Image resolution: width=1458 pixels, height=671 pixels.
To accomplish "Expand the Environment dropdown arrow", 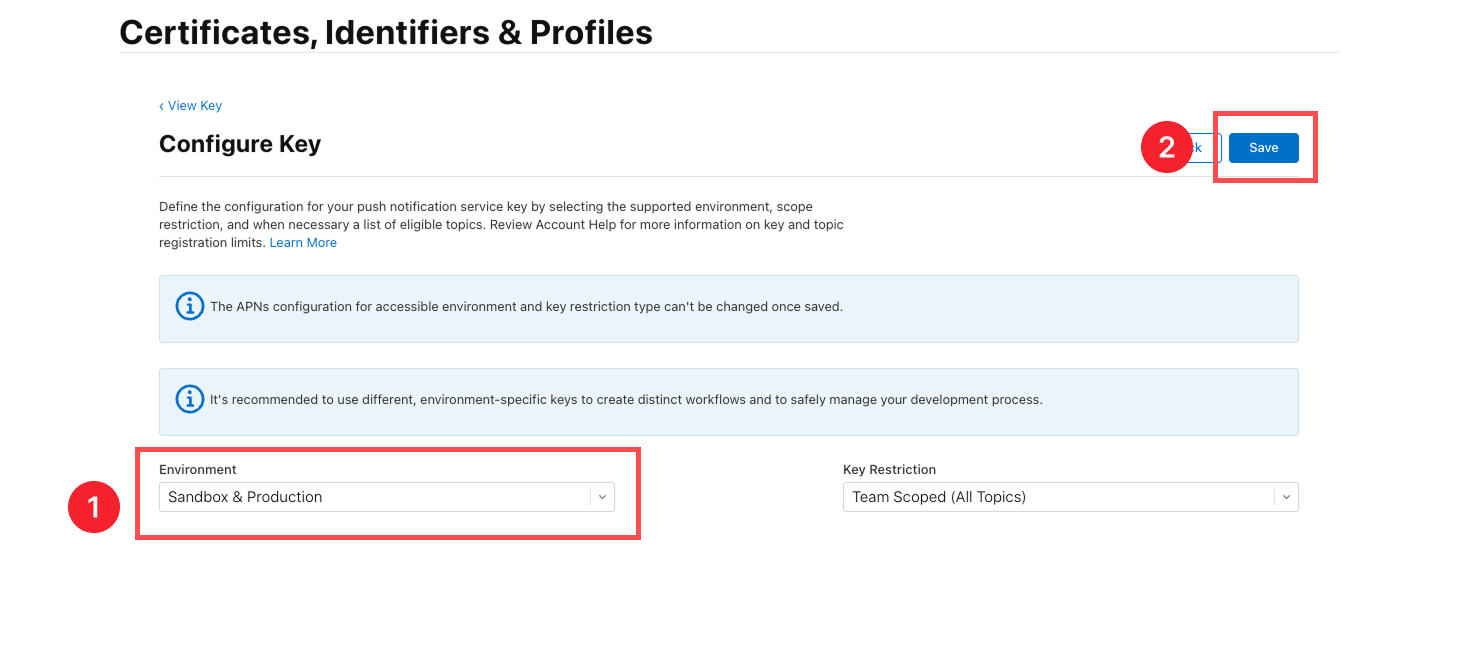I will click(x=602, y=497).
